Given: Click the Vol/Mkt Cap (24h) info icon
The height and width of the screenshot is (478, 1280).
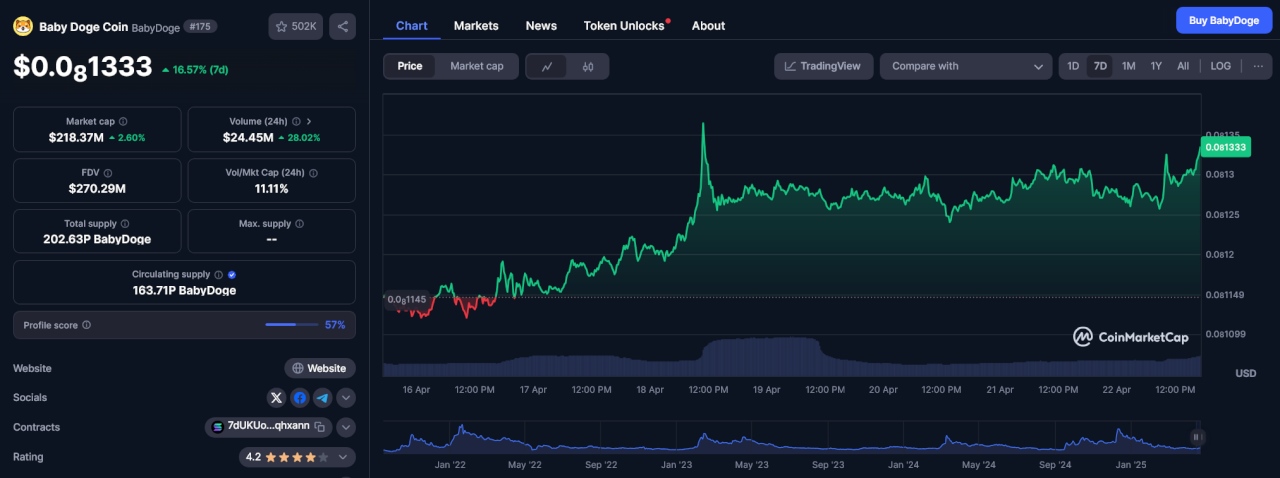Looking at the screenshot, I should coord(313,173).
